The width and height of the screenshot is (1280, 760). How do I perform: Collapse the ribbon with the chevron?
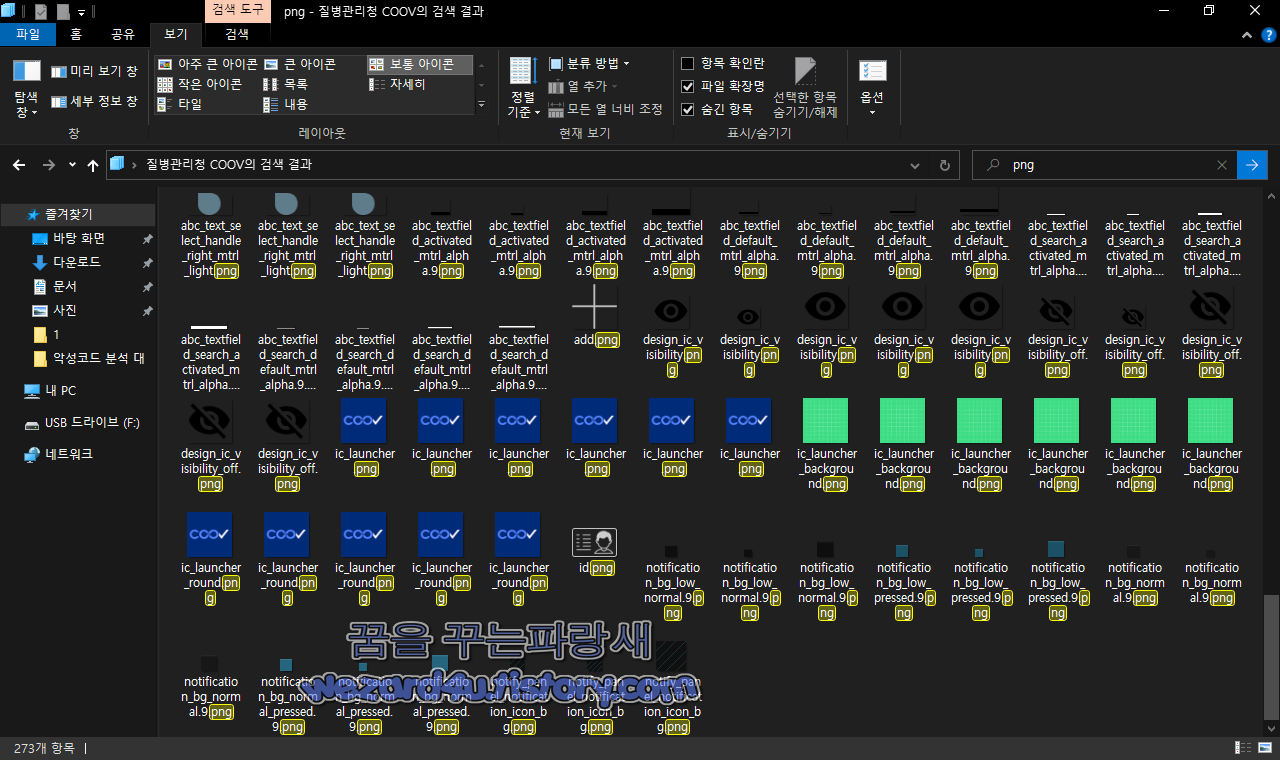tap(1246, 34)
